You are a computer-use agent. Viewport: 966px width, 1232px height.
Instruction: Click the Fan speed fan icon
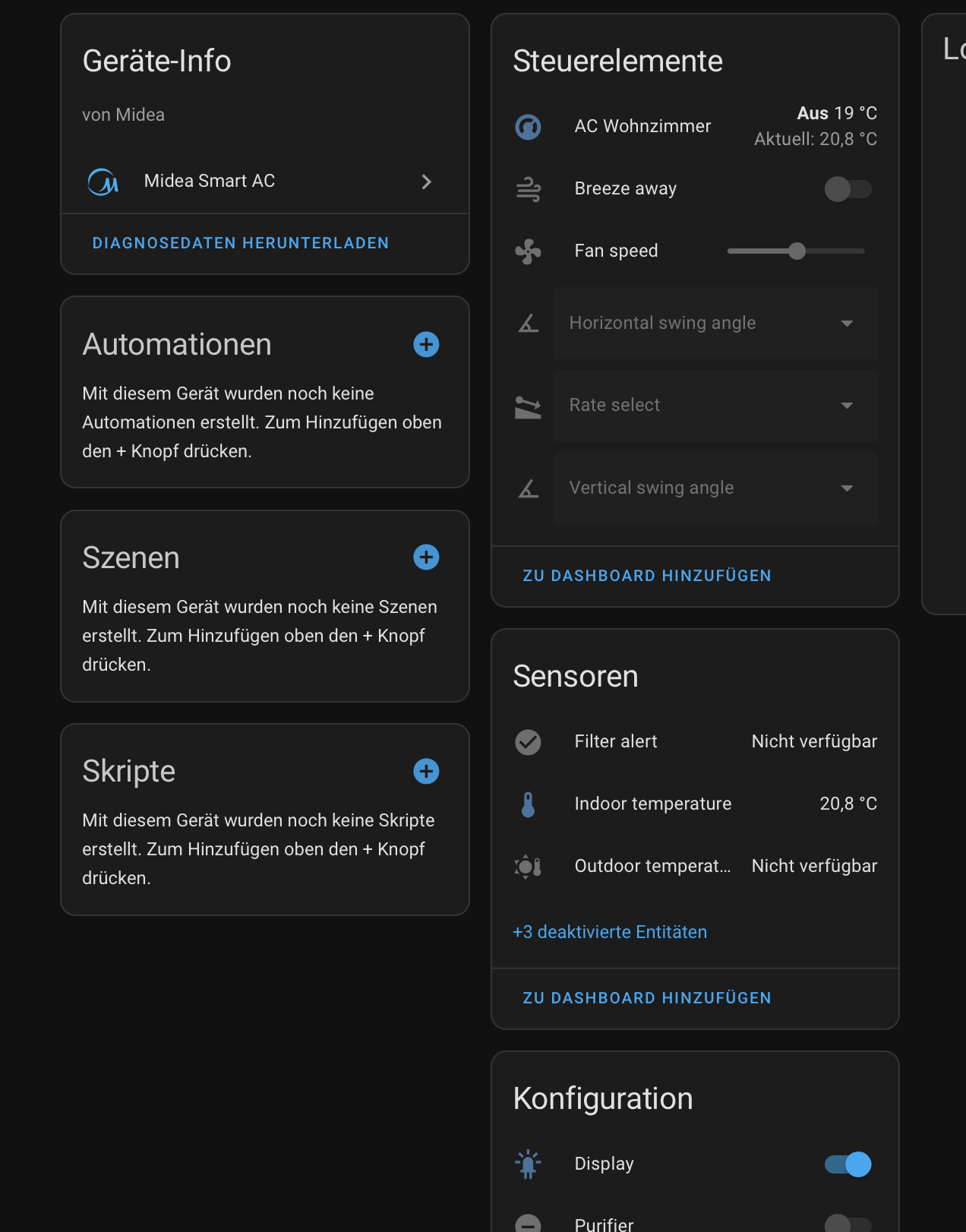coord(528,251)
